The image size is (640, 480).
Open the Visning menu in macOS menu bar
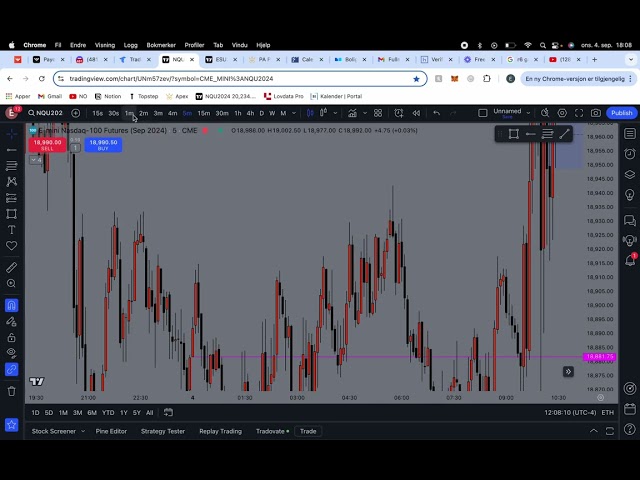pos(105,45)
